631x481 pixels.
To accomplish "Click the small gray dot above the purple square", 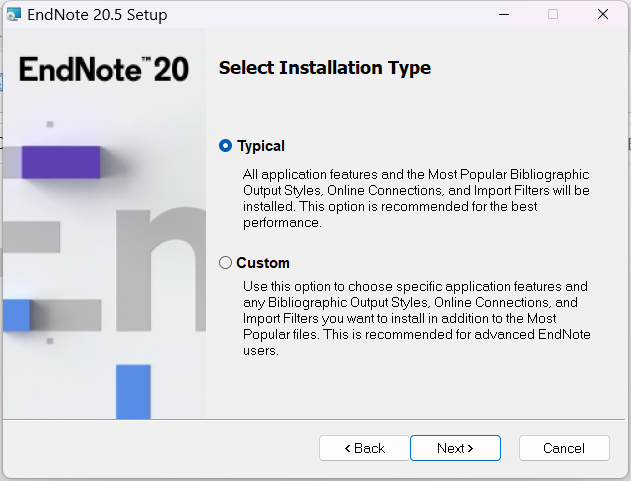I will point(50,124).
